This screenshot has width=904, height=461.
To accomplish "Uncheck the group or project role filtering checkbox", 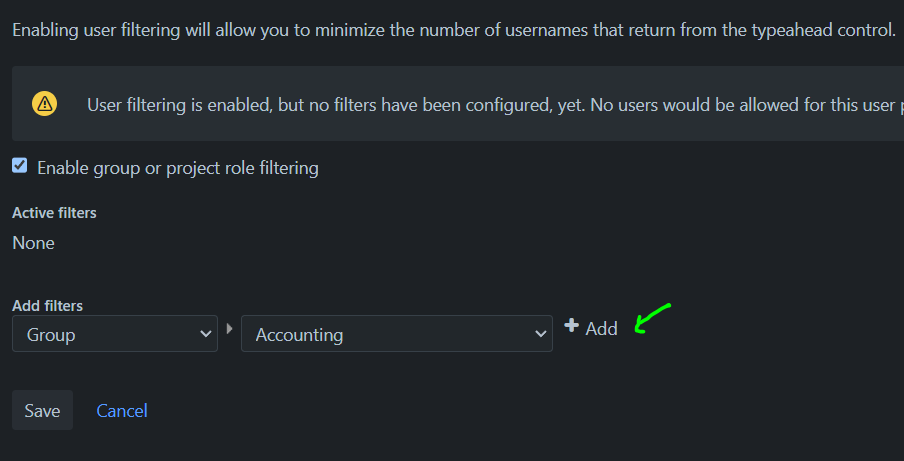I will (x=20, y=166).
